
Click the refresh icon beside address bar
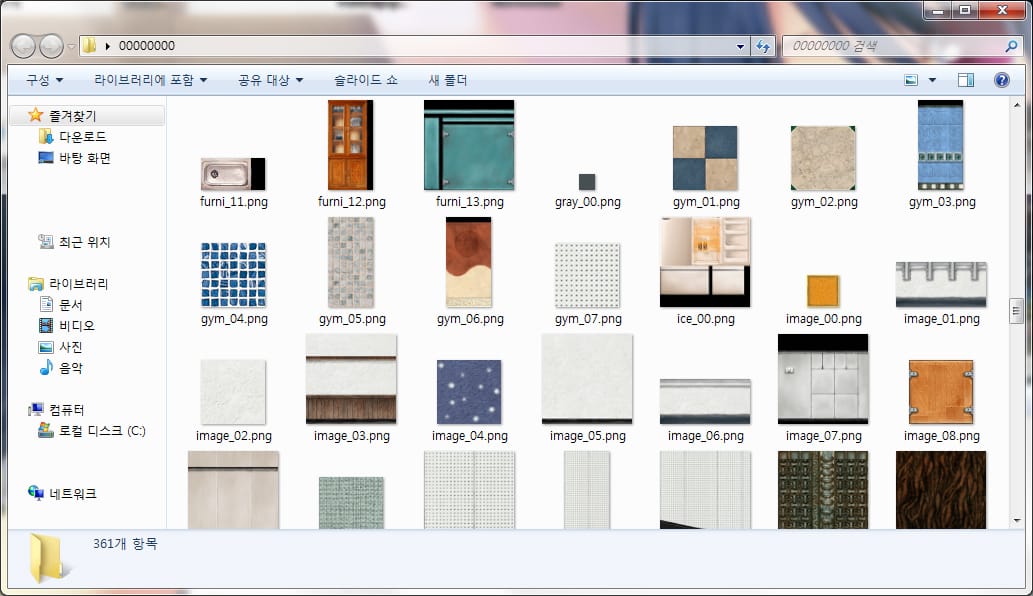tap(762, 46)
